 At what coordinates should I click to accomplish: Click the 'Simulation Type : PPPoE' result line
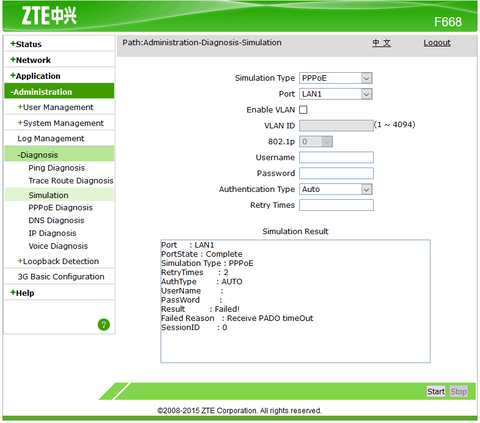(207, 263)
